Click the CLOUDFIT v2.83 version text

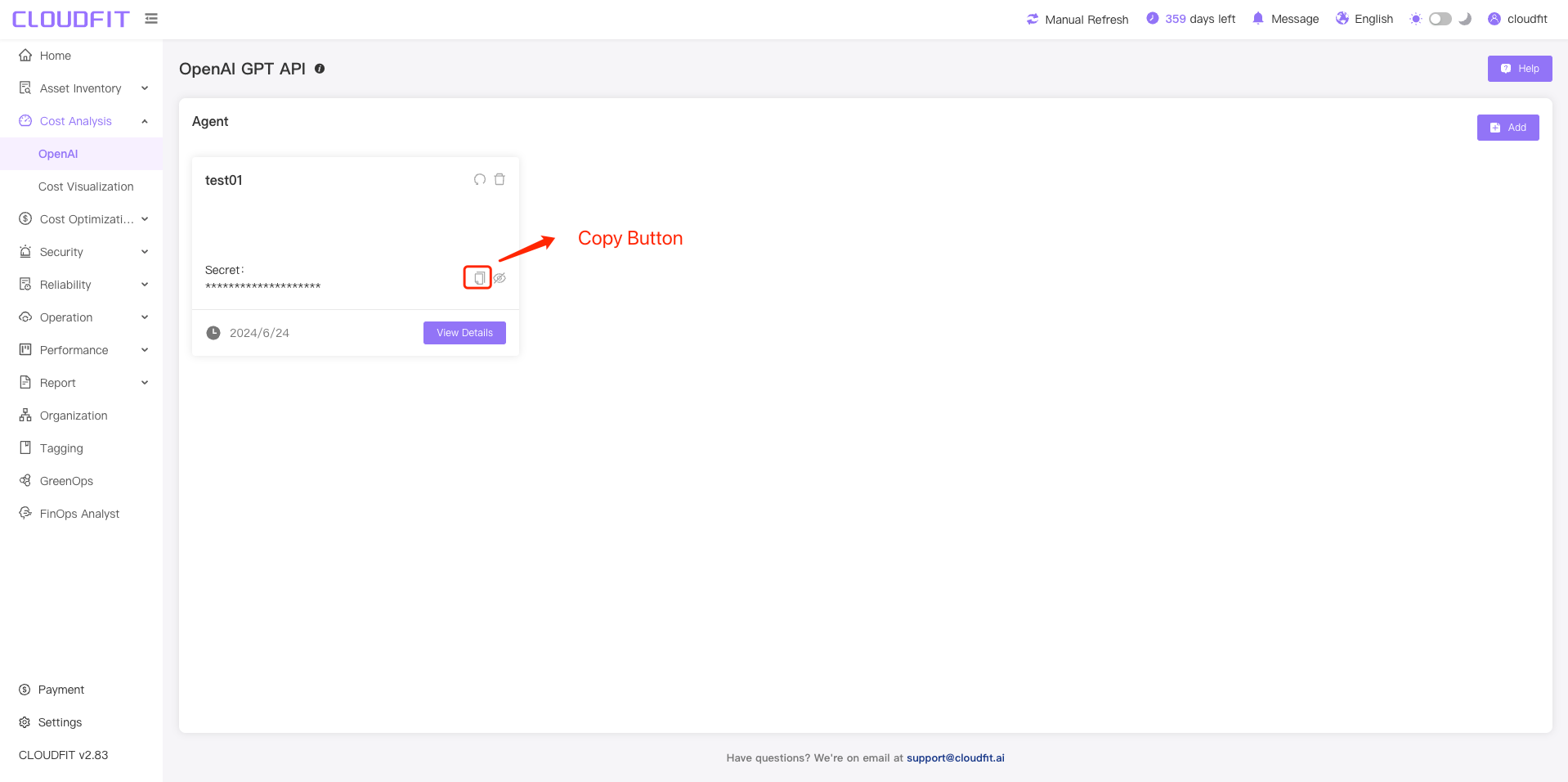tap(63, 755)
